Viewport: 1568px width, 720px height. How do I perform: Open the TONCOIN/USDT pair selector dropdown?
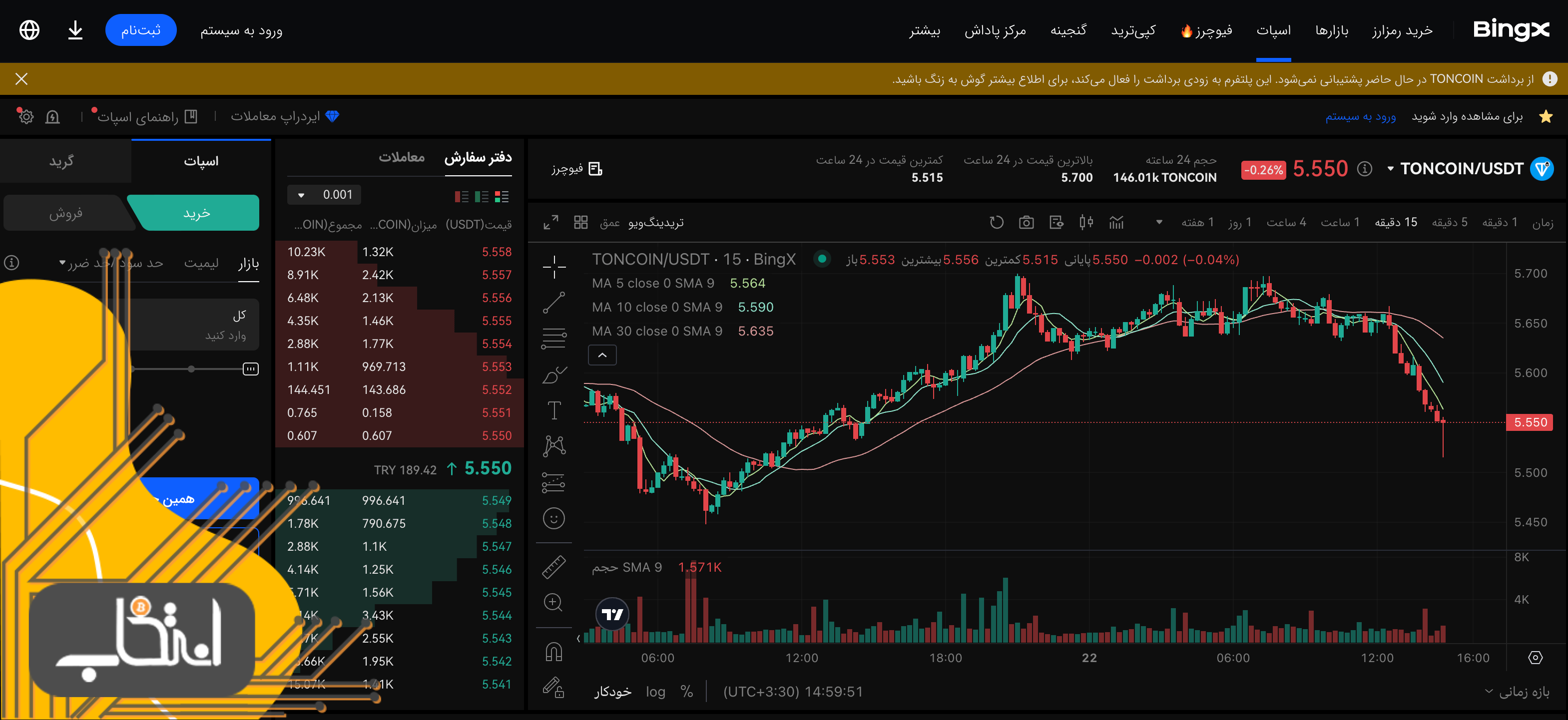tap(1390, 169)
